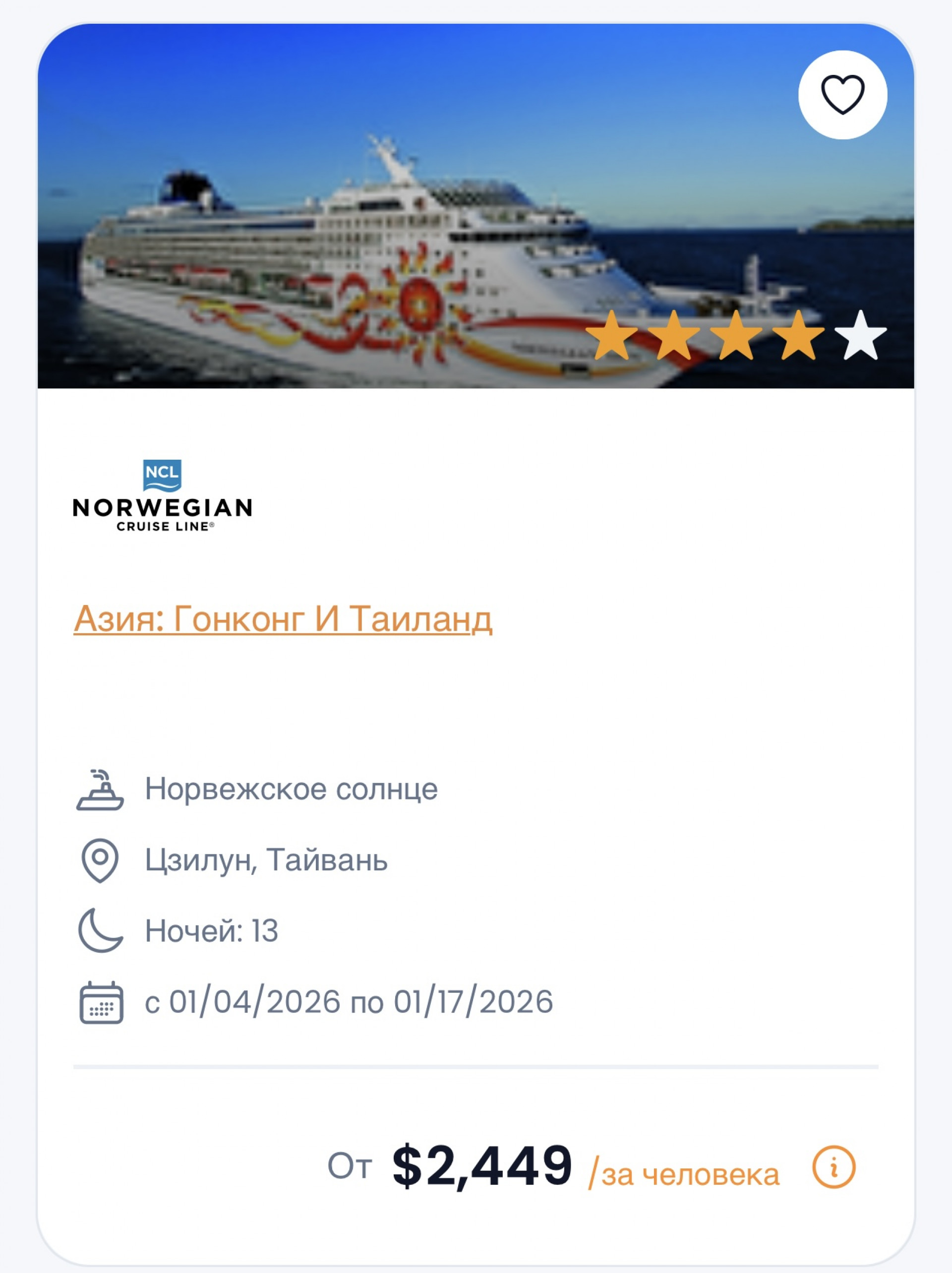Click the $2,449 price
952x1273 pixels.
coord(482,1166)
